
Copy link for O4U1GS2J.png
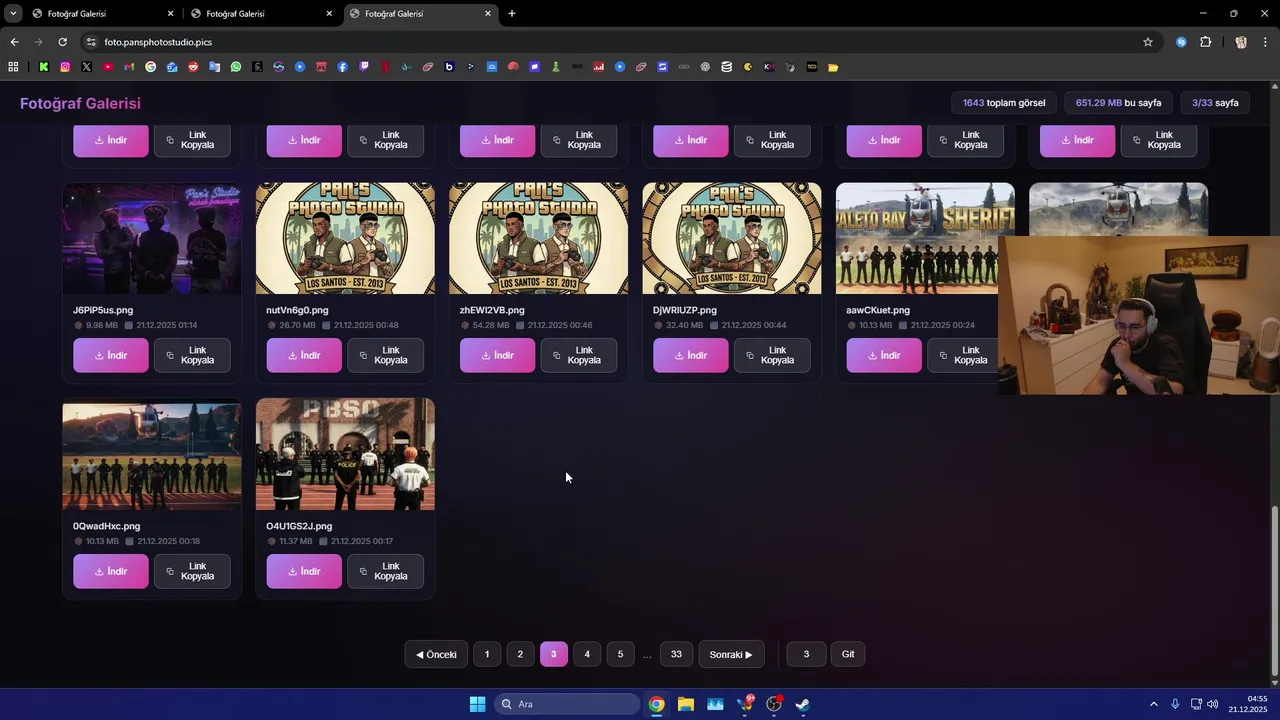(385, 571)
